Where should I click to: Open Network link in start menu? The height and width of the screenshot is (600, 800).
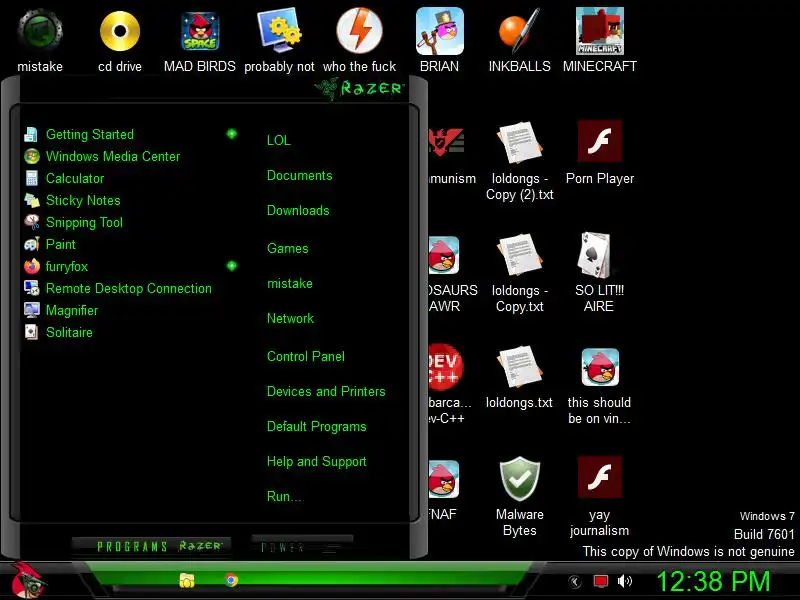[x=290, y=318]
